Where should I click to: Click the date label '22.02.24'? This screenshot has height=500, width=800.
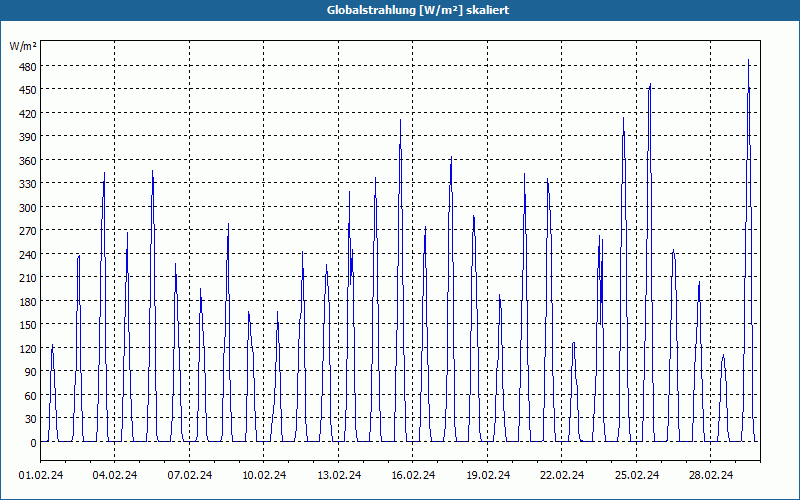562,475
